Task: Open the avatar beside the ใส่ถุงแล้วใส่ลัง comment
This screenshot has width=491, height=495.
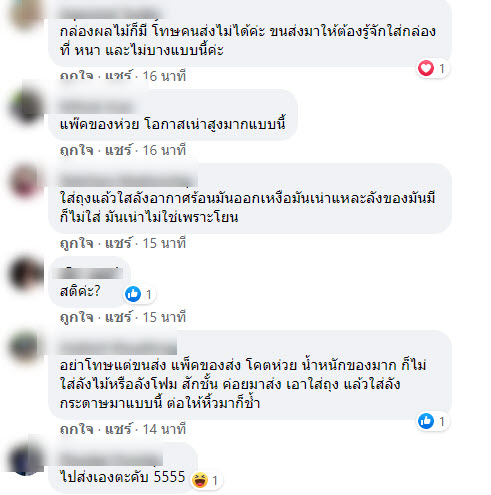Action: click(x=26, y=181)
